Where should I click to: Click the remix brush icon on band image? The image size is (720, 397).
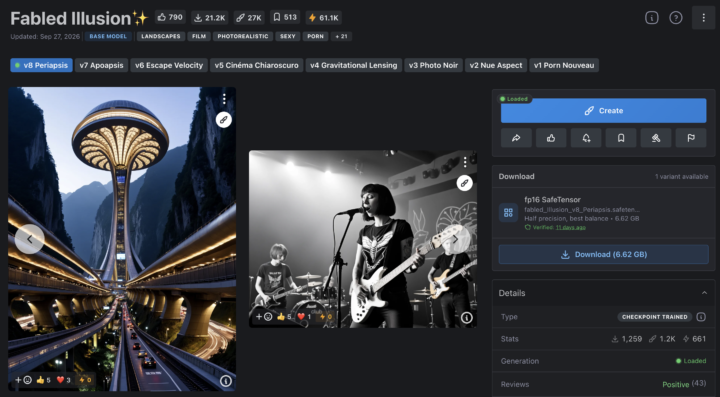tap(465, 183)
